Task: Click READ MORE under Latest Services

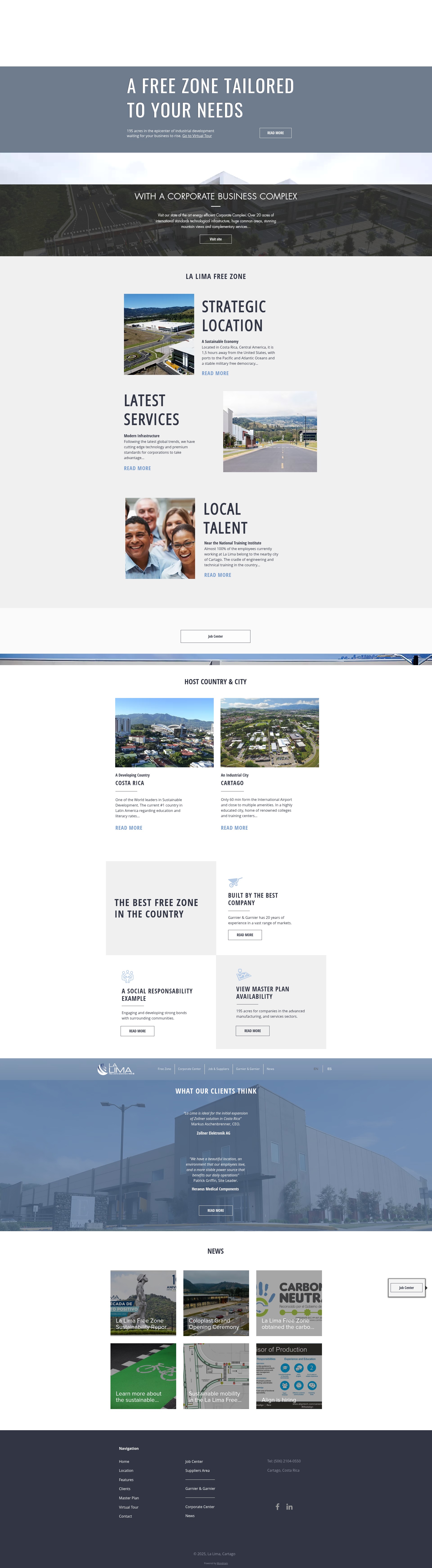Action: click(137, 468)
